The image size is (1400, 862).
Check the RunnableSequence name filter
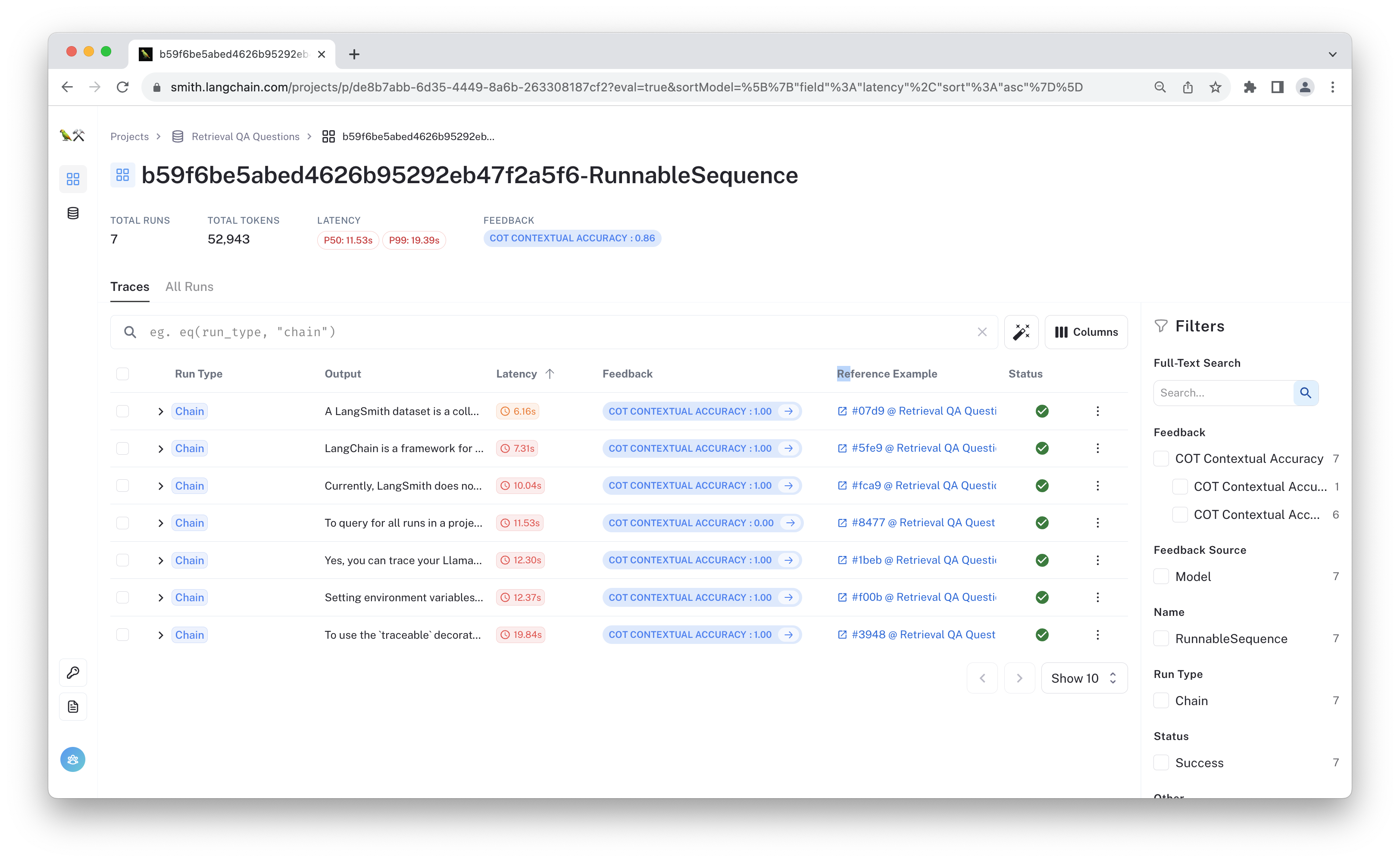(x=1161, y=638)
